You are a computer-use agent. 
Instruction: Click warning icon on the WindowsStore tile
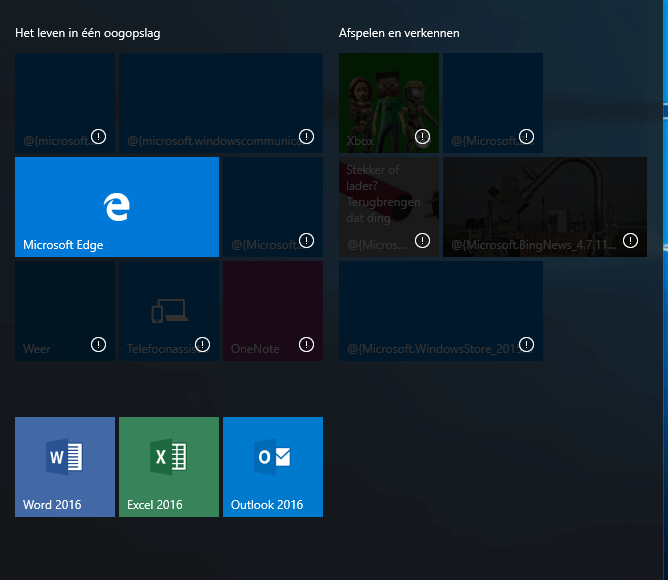(527, 344)
